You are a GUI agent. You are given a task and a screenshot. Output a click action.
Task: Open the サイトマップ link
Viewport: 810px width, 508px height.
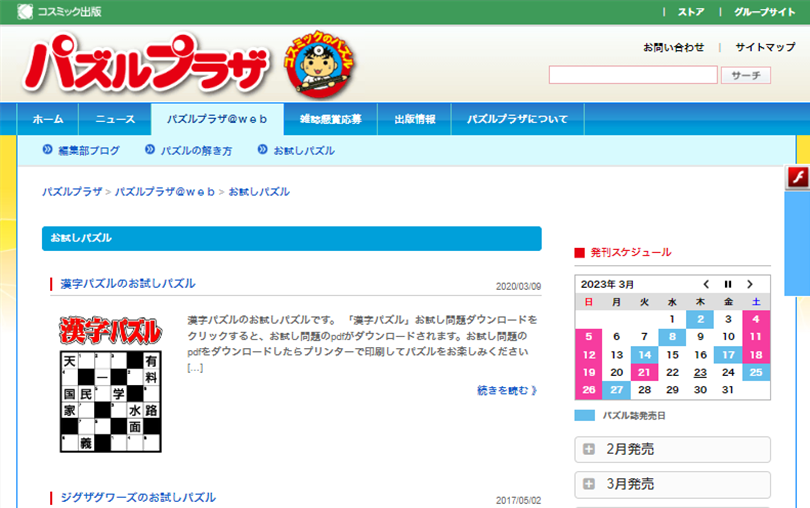coord(765,47)
